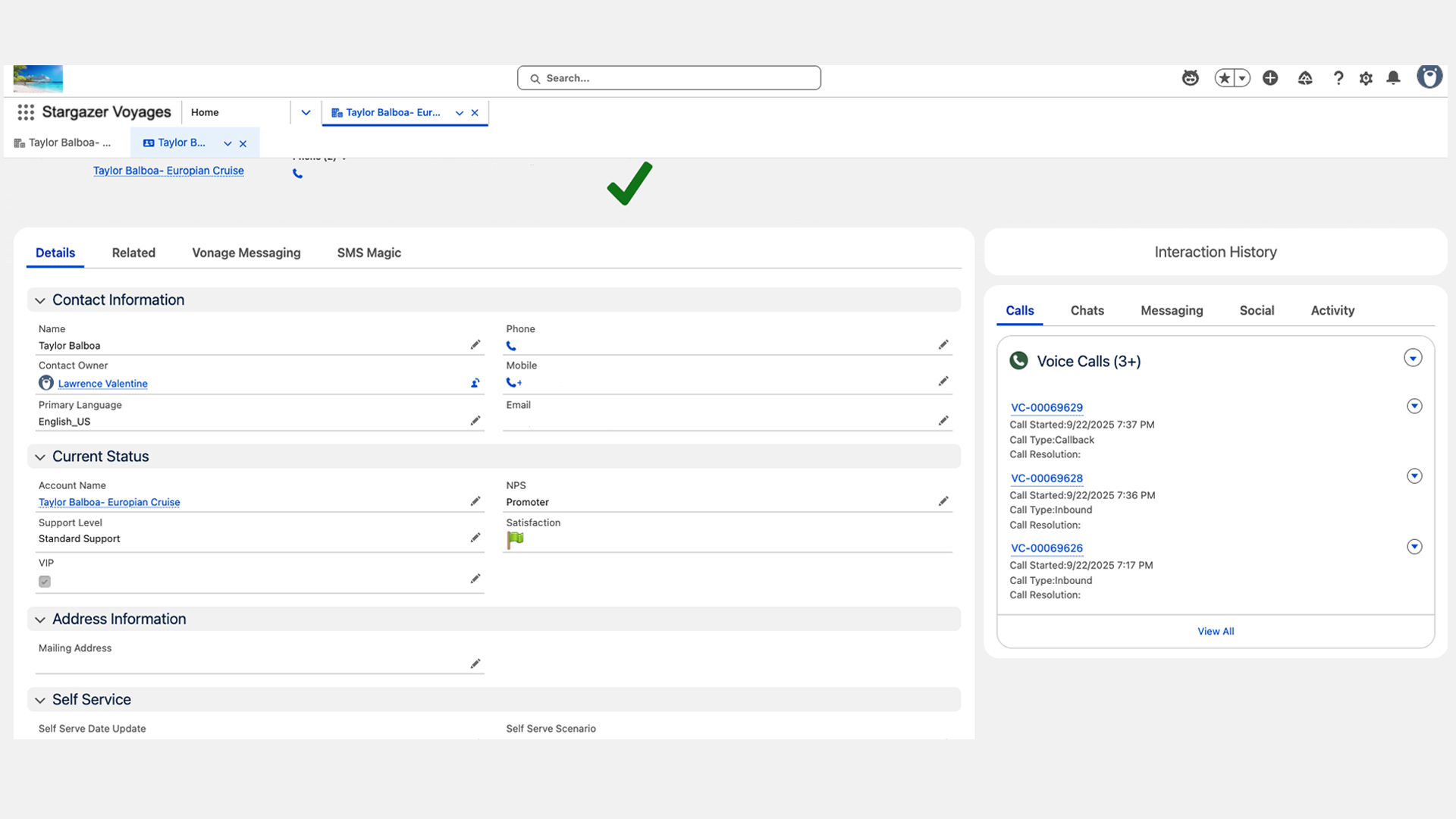The width and height of the screenshot is (1456, 819).
Task: Edit the Name field pencil icon
Action: [x=475, y=345]
